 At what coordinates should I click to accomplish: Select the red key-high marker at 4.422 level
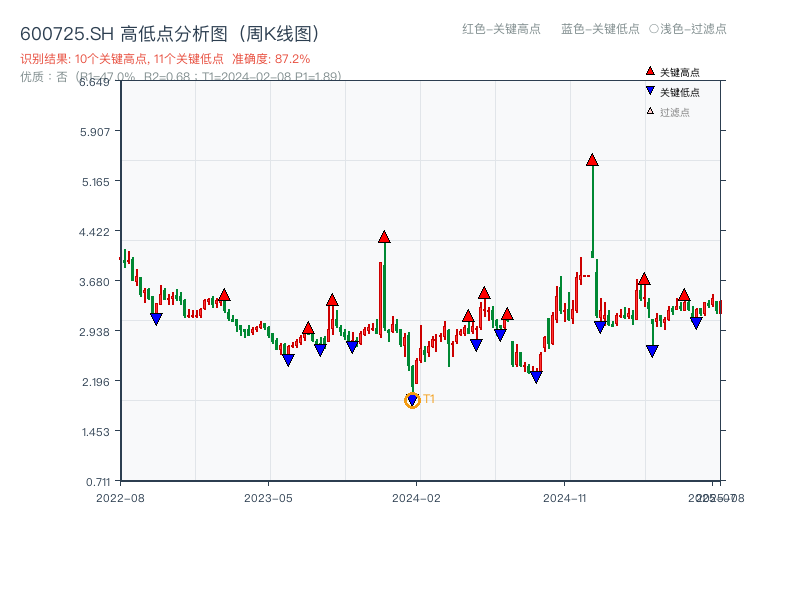coord(384,237)
